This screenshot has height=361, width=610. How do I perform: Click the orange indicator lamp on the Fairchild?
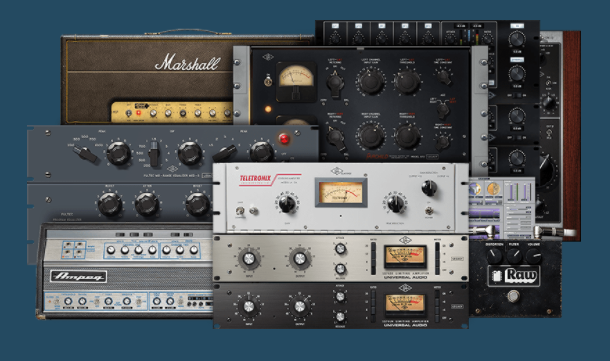[268, 109]
